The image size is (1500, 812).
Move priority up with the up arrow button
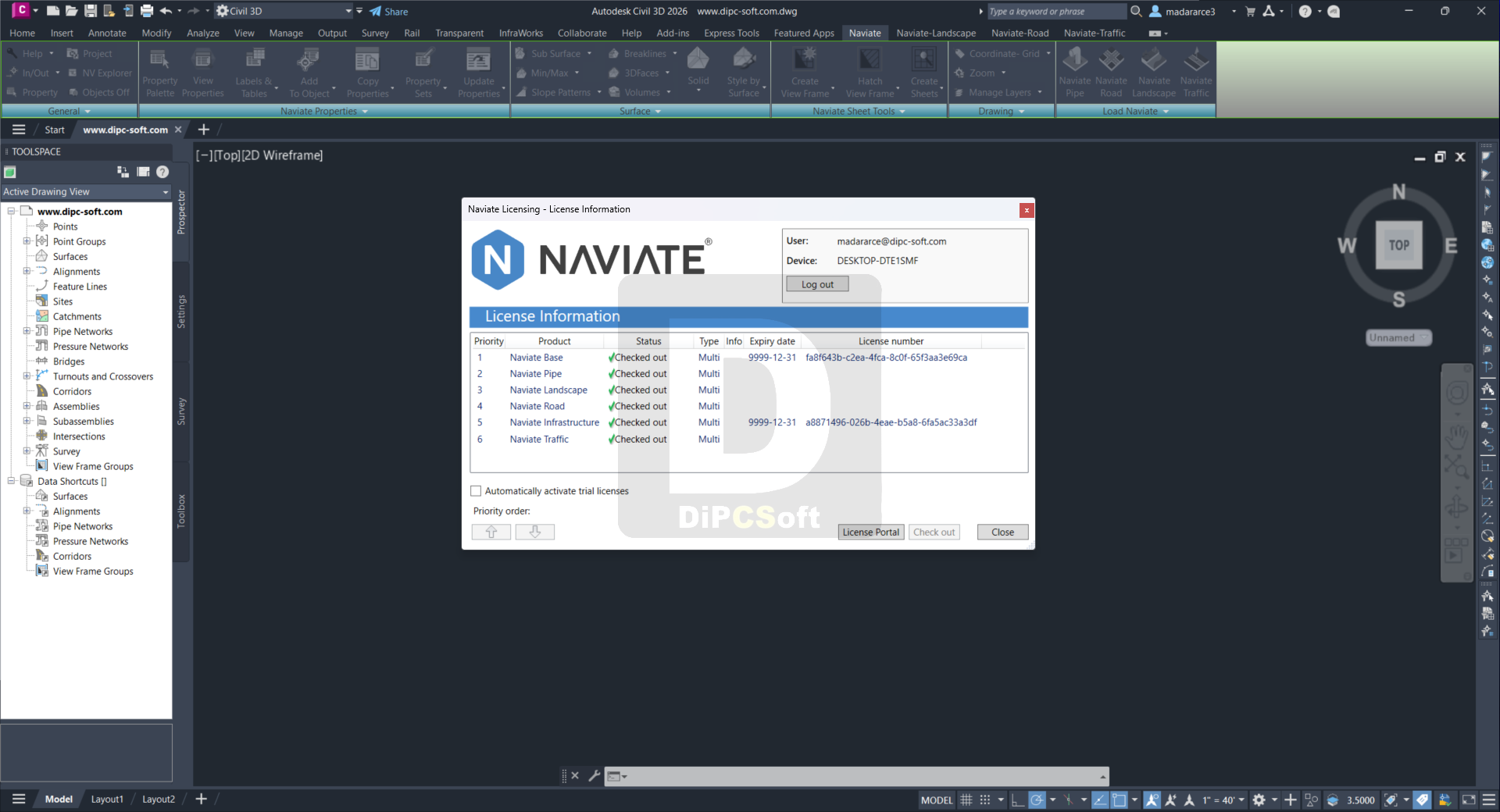point(491,532)
